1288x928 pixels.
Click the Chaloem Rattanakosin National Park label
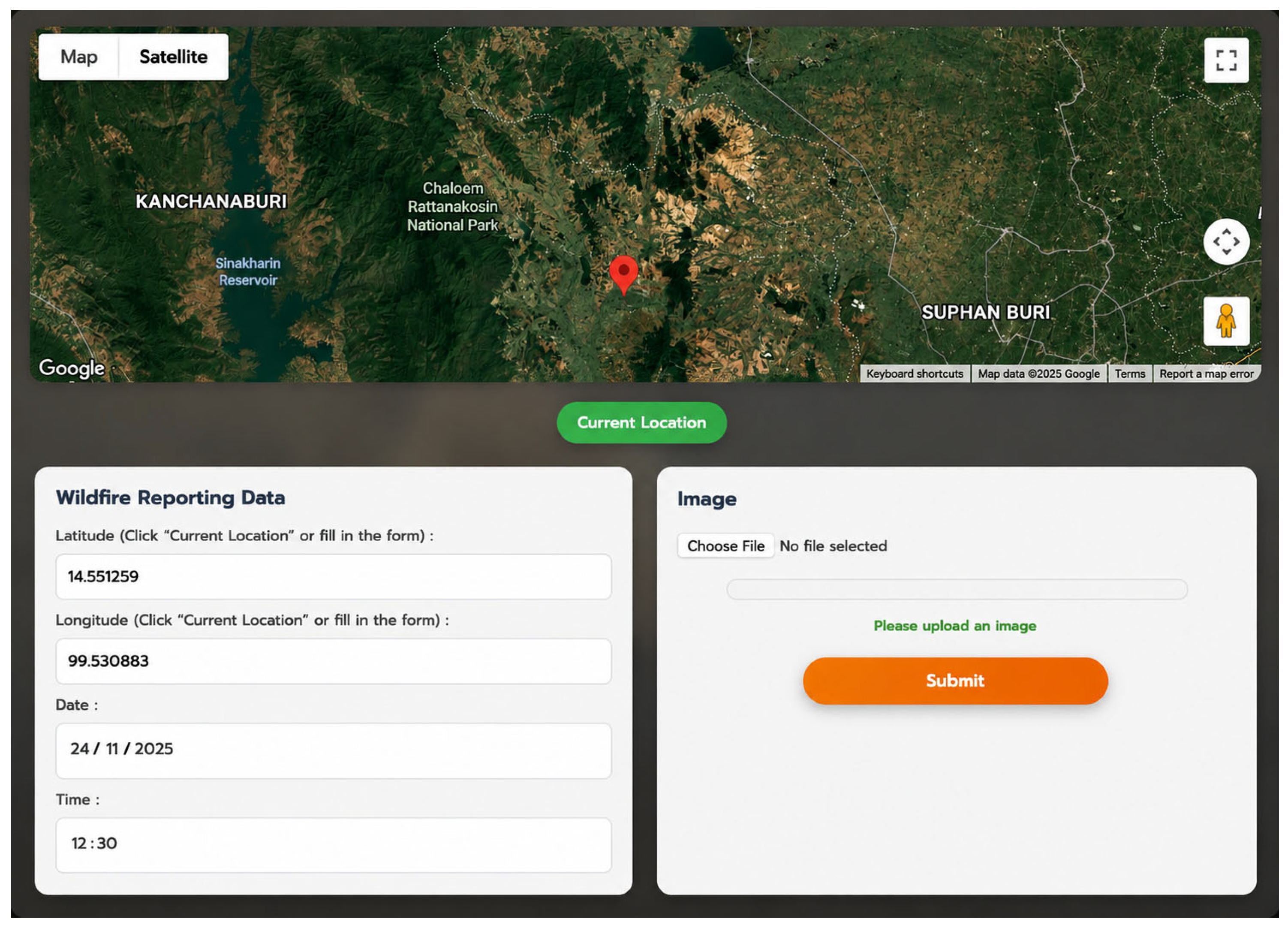point(453,207)
